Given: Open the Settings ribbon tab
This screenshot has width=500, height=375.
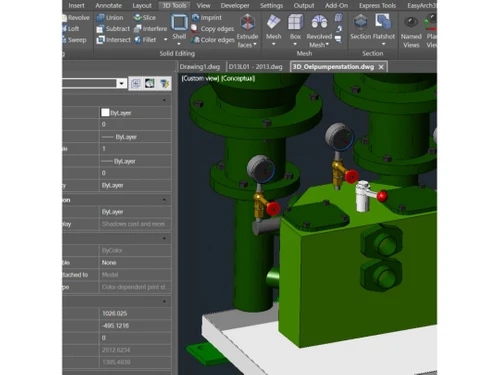Looking at the screenshot, I should [x=271, y=6].
